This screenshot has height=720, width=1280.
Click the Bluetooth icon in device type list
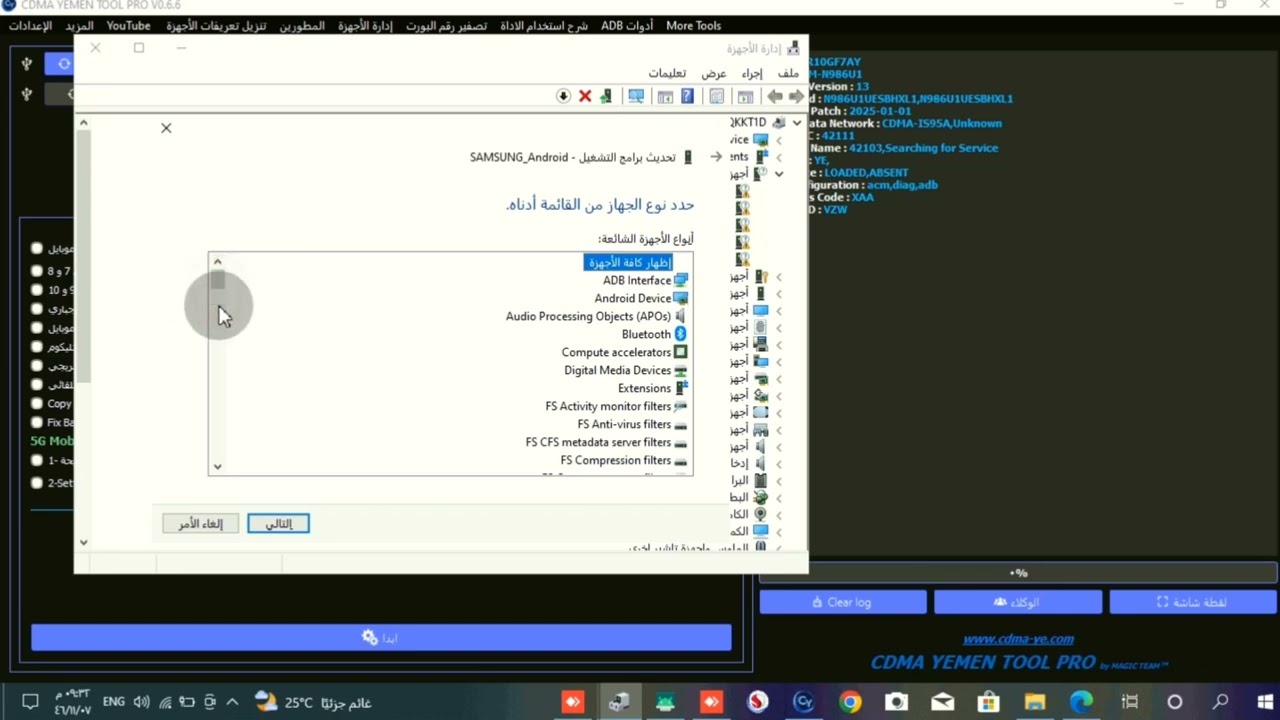(x=680, y=334)
